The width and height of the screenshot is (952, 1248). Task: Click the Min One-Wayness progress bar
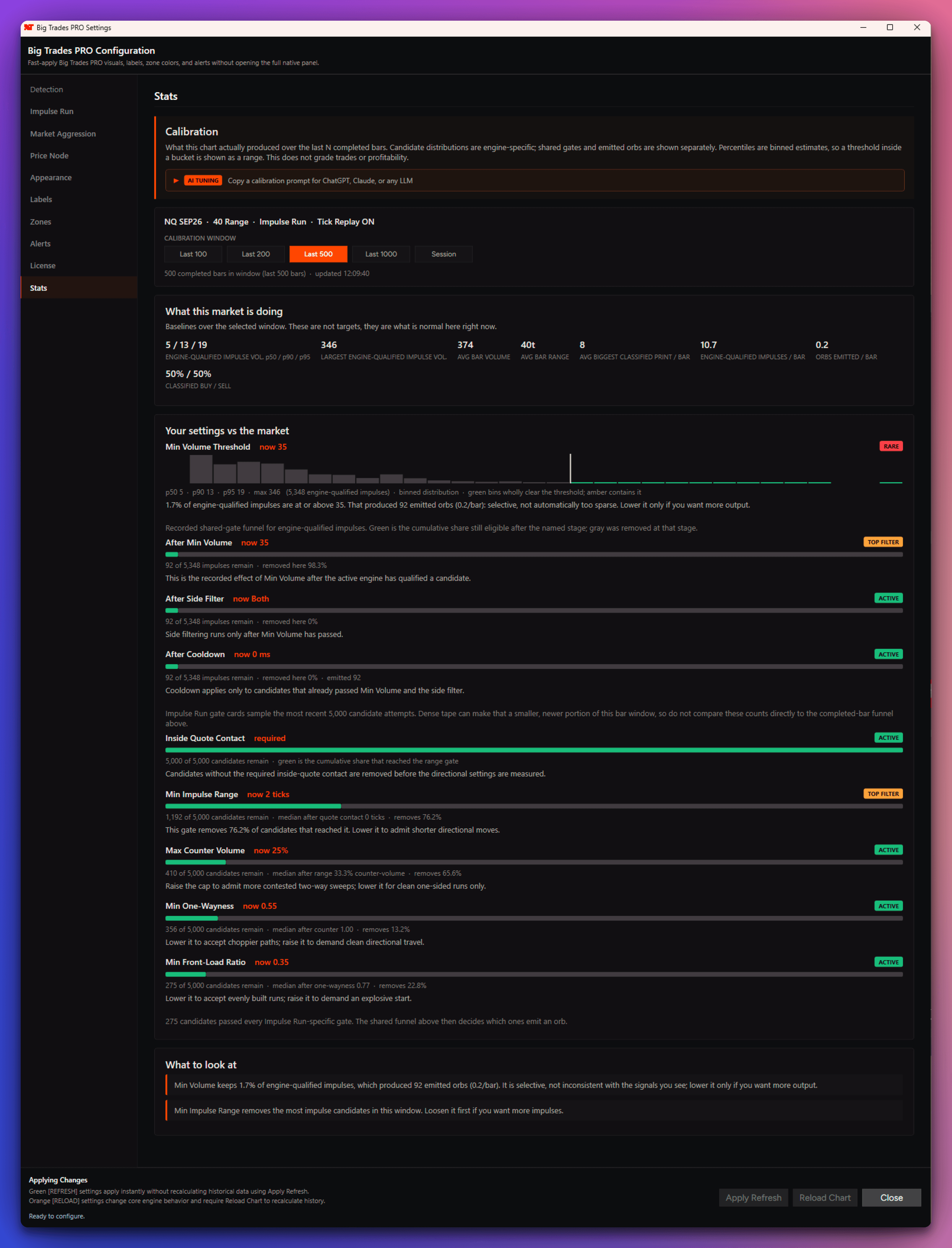point(534,918)
